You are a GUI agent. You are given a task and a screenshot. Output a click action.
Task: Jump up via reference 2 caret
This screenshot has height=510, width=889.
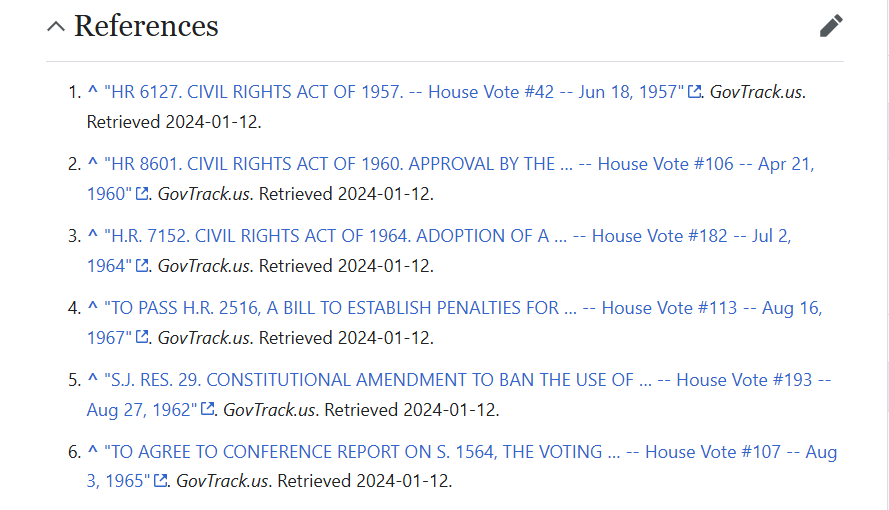tap(93, 163)
